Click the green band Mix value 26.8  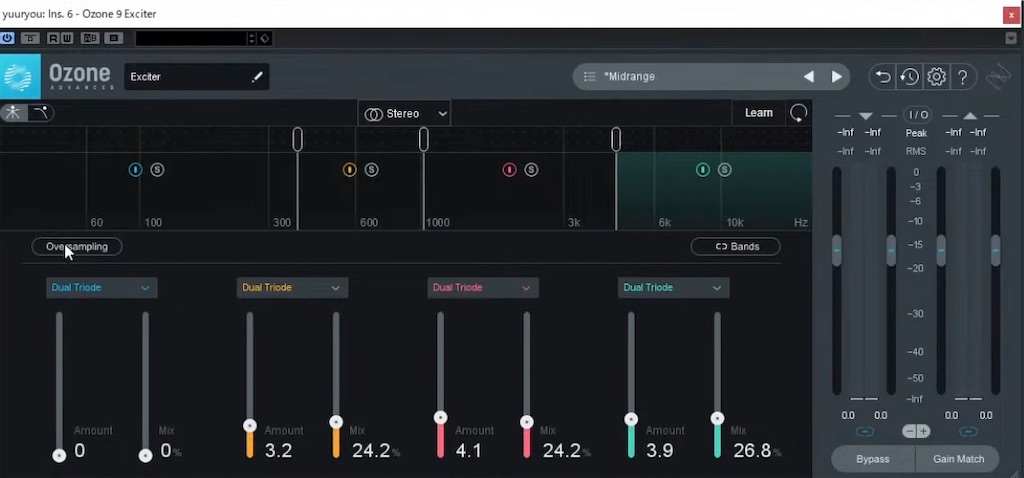coord(752,451)
